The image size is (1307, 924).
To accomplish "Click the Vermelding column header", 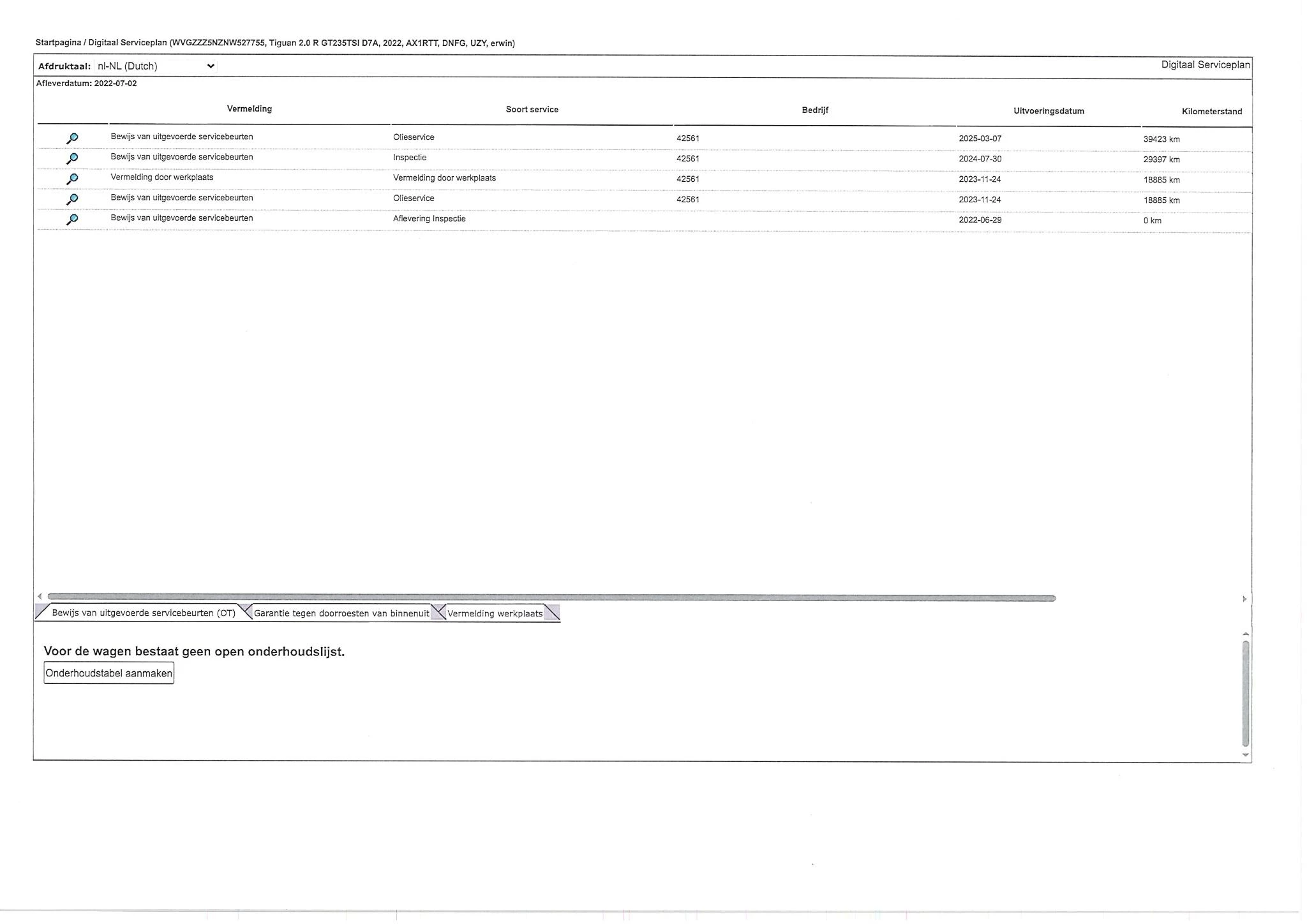I will [249, 109].
